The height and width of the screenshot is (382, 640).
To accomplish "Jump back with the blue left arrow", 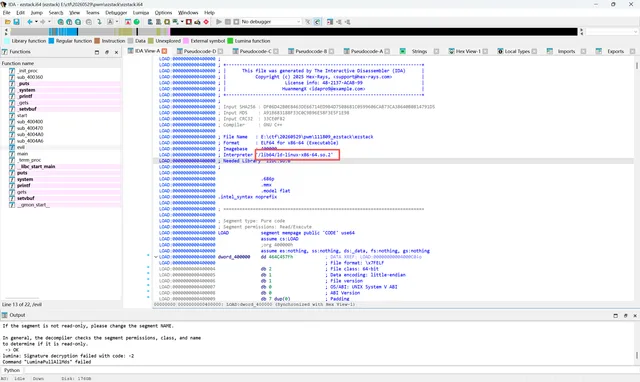I will 29,22.
